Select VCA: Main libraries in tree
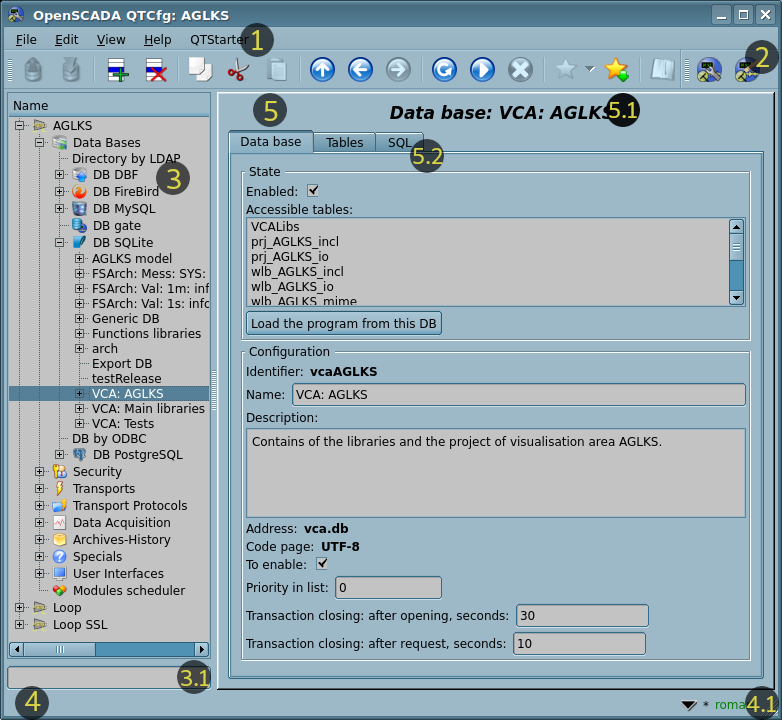Image resolution: width=782 pixels, height=720 pixels. tap(148, 408)
